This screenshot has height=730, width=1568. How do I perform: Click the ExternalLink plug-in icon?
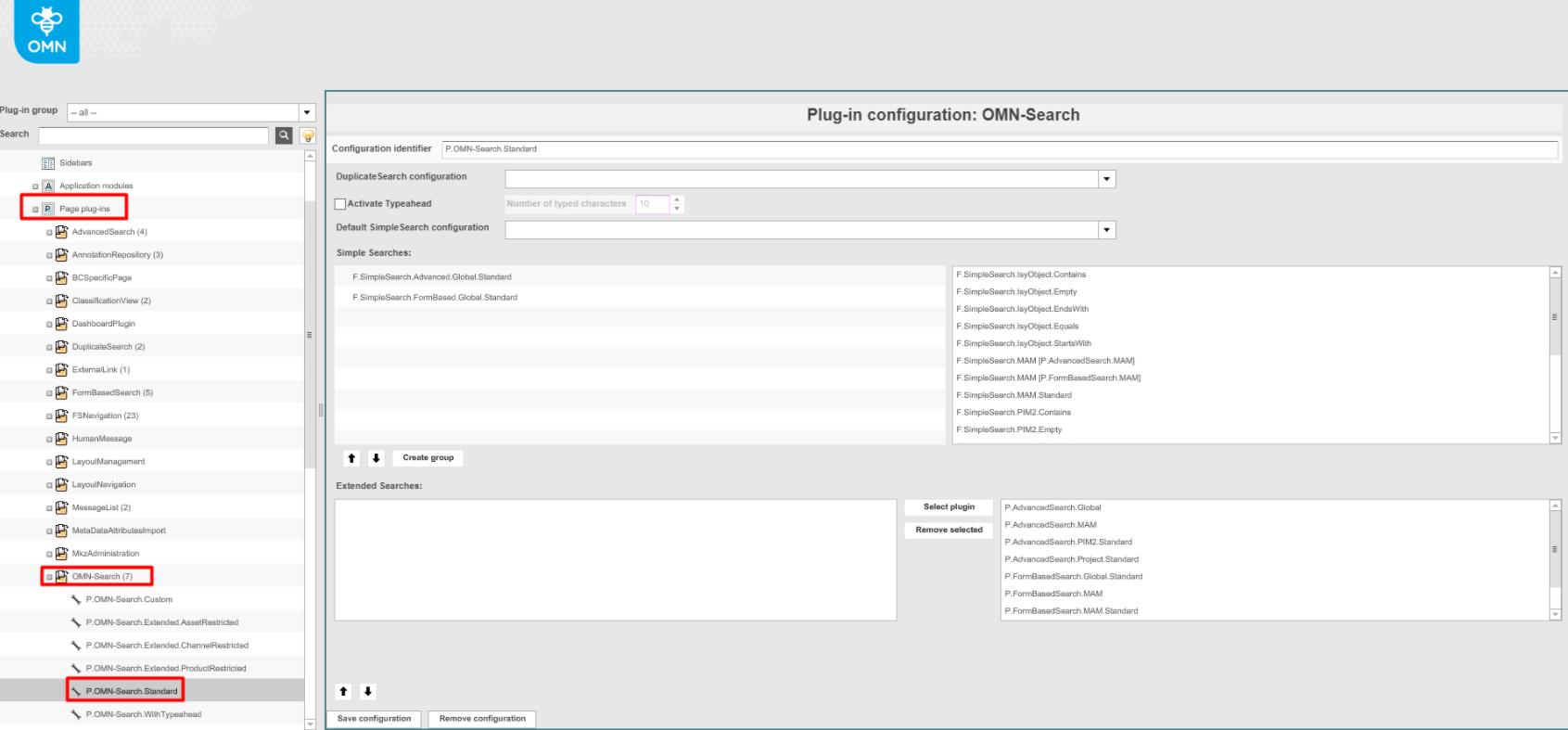tap(61, 369)
